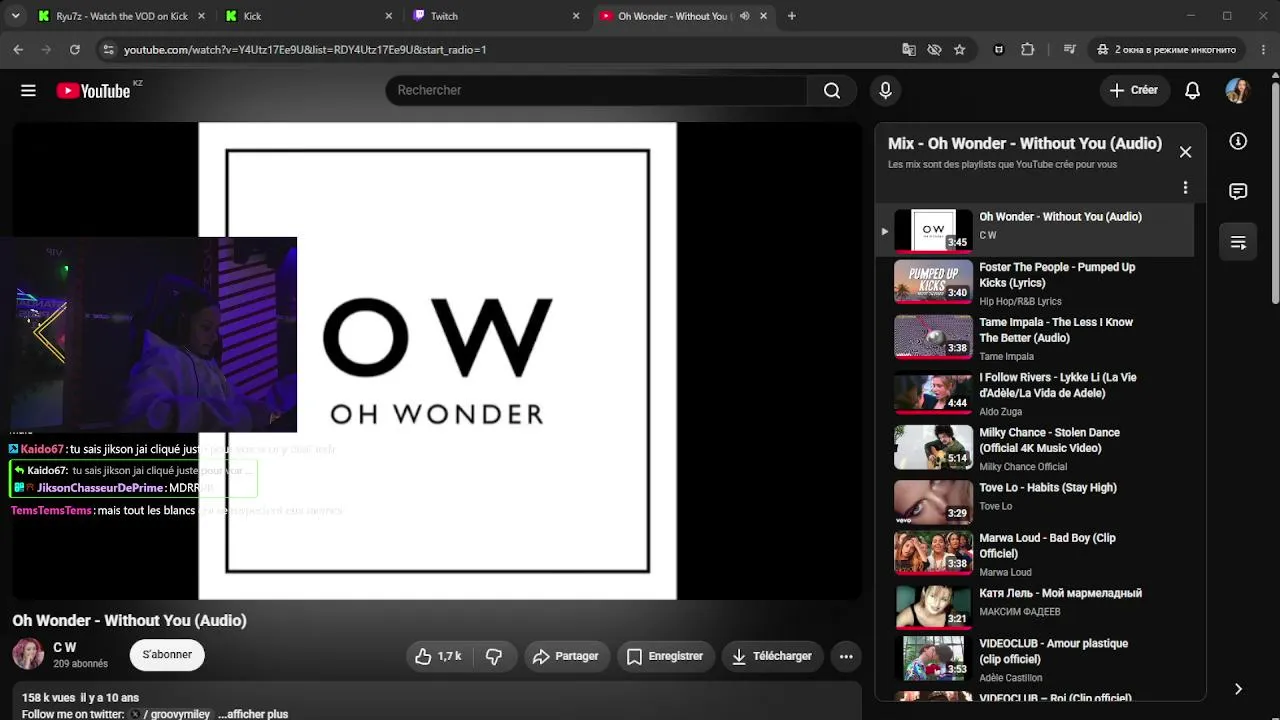Image resolution: width=1280 pixels, height=720 pixels.
Task: Switch to the Ryu7z Kick VOD tab
Action: click(x=121, y=16)
